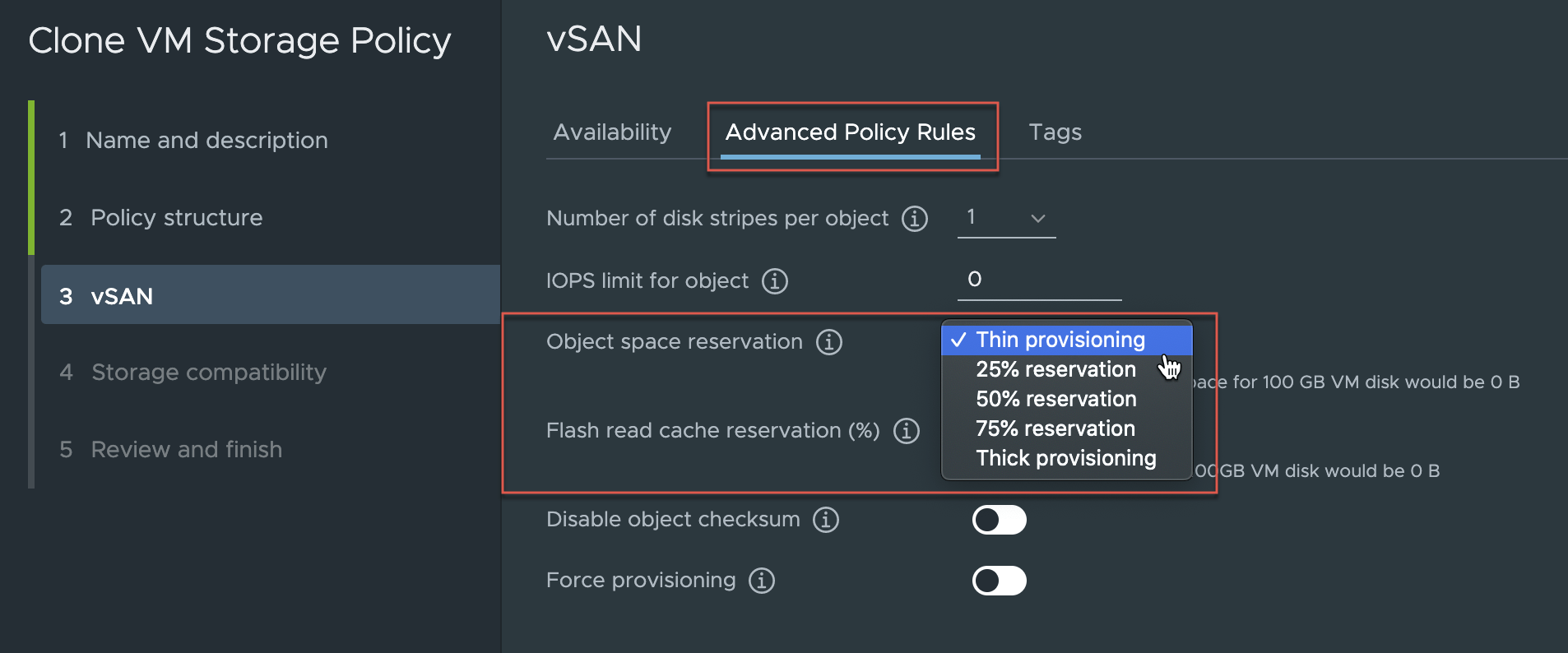Select Thick provisioning option
Screen dimensions: 1568x653
[x=1065, y=458]
